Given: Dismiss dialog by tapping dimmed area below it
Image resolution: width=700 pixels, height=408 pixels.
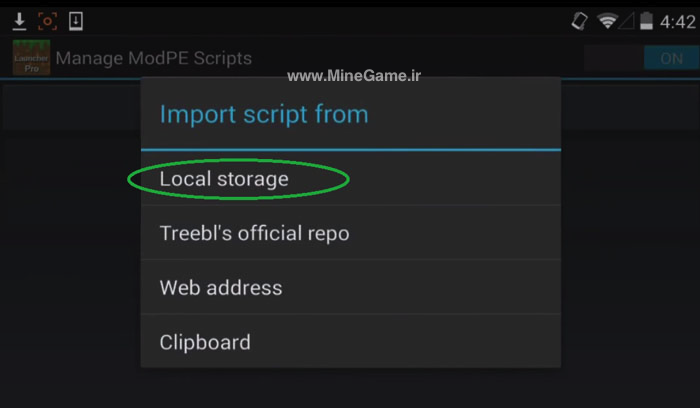Looking at the screenshot, I should [351, 388].
